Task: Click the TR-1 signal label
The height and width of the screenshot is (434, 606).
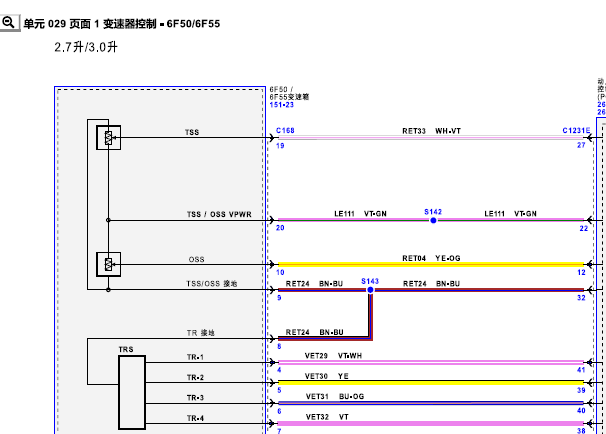Action: click(195, 357)
